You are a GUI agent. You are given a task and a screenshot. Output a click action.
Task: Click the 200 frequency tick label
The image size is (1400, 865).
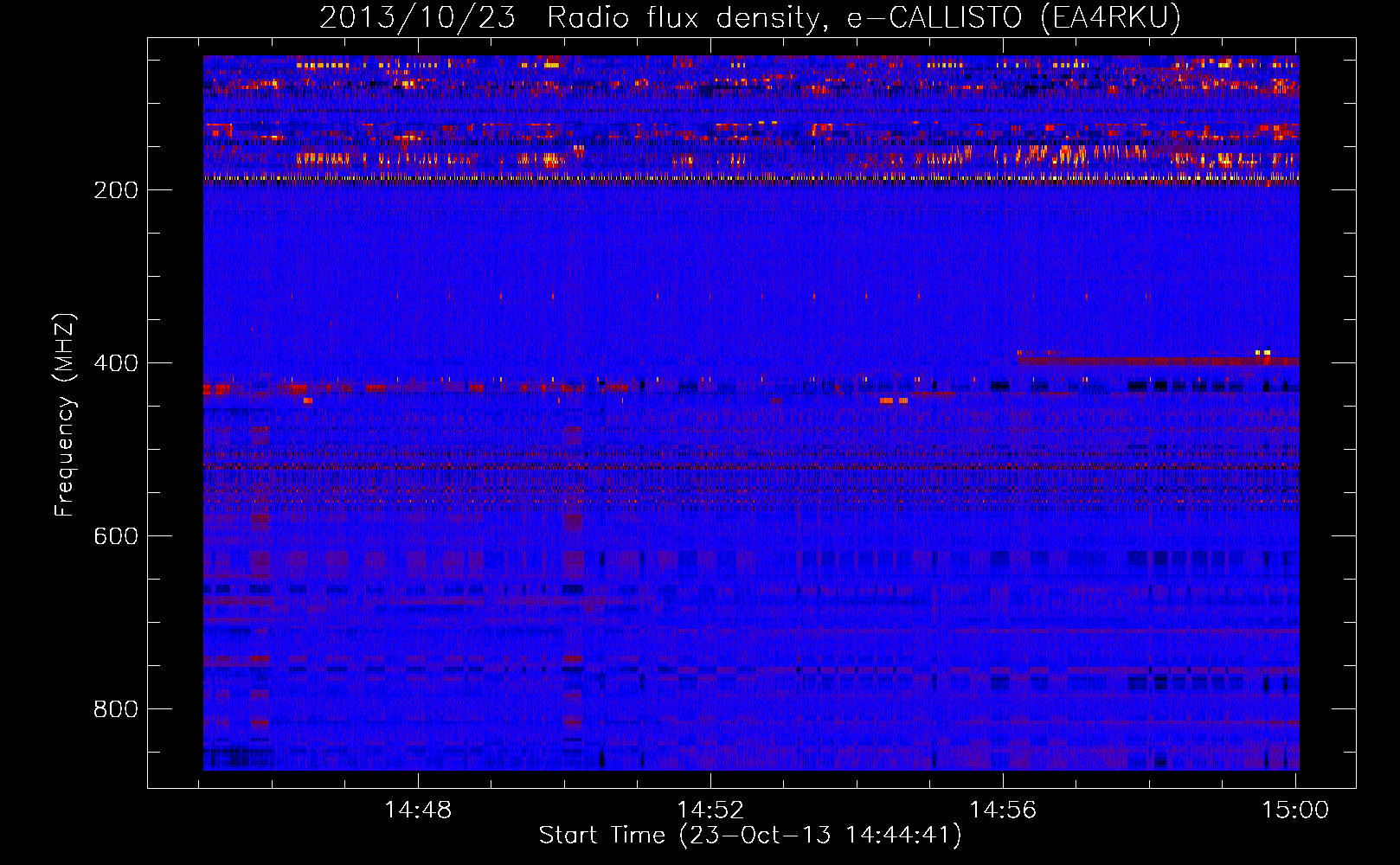[x=116, y=190]
